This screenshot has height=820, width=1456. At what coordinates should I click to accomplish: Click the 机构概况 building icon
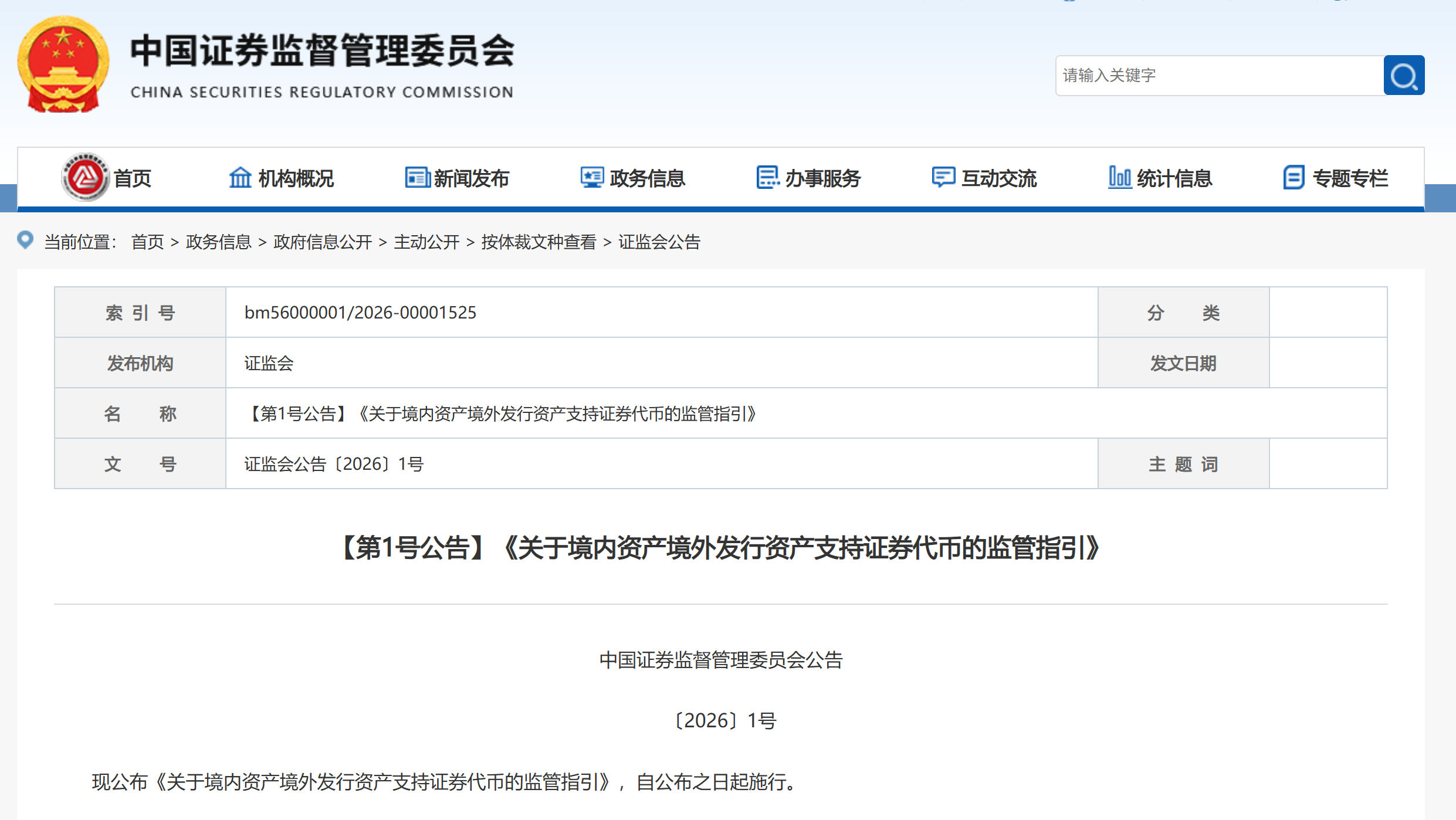pyautogui.click(x=240, y=177)
